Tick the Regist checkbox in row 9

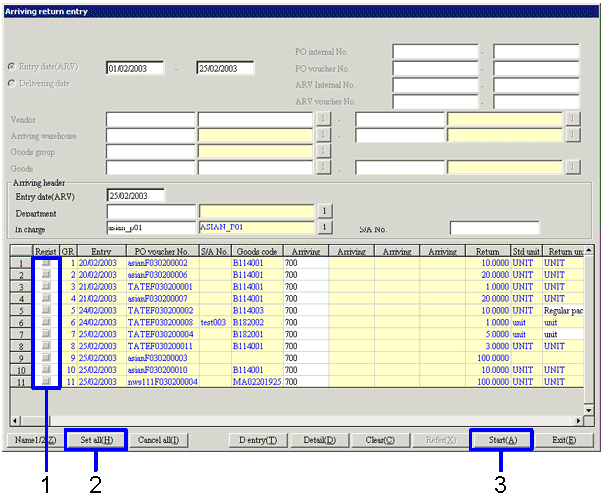coord(46,358)
